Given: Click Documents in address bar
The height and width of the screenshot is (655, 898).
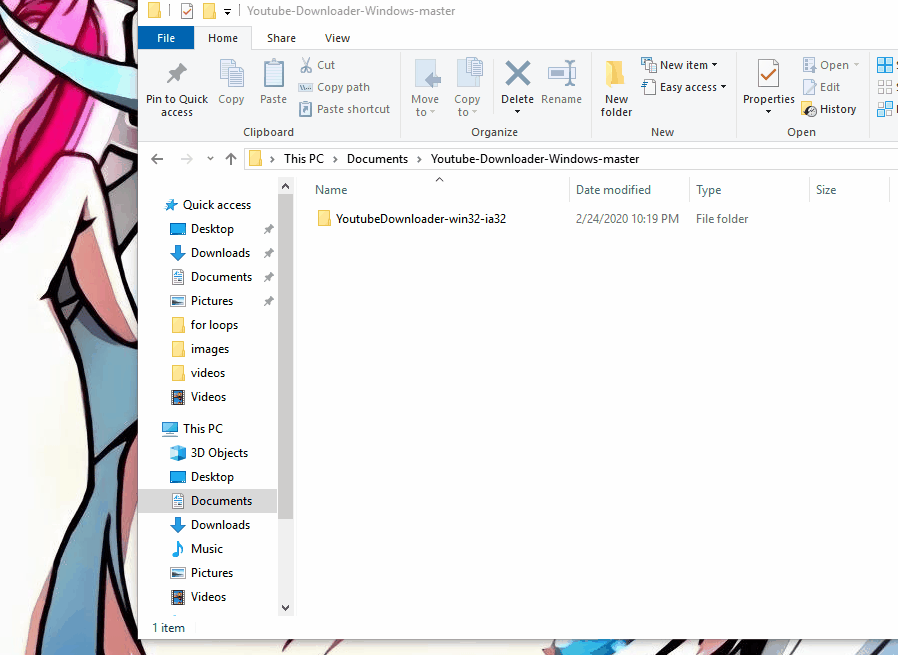Looking at the screenshot, I should (377, 159).
